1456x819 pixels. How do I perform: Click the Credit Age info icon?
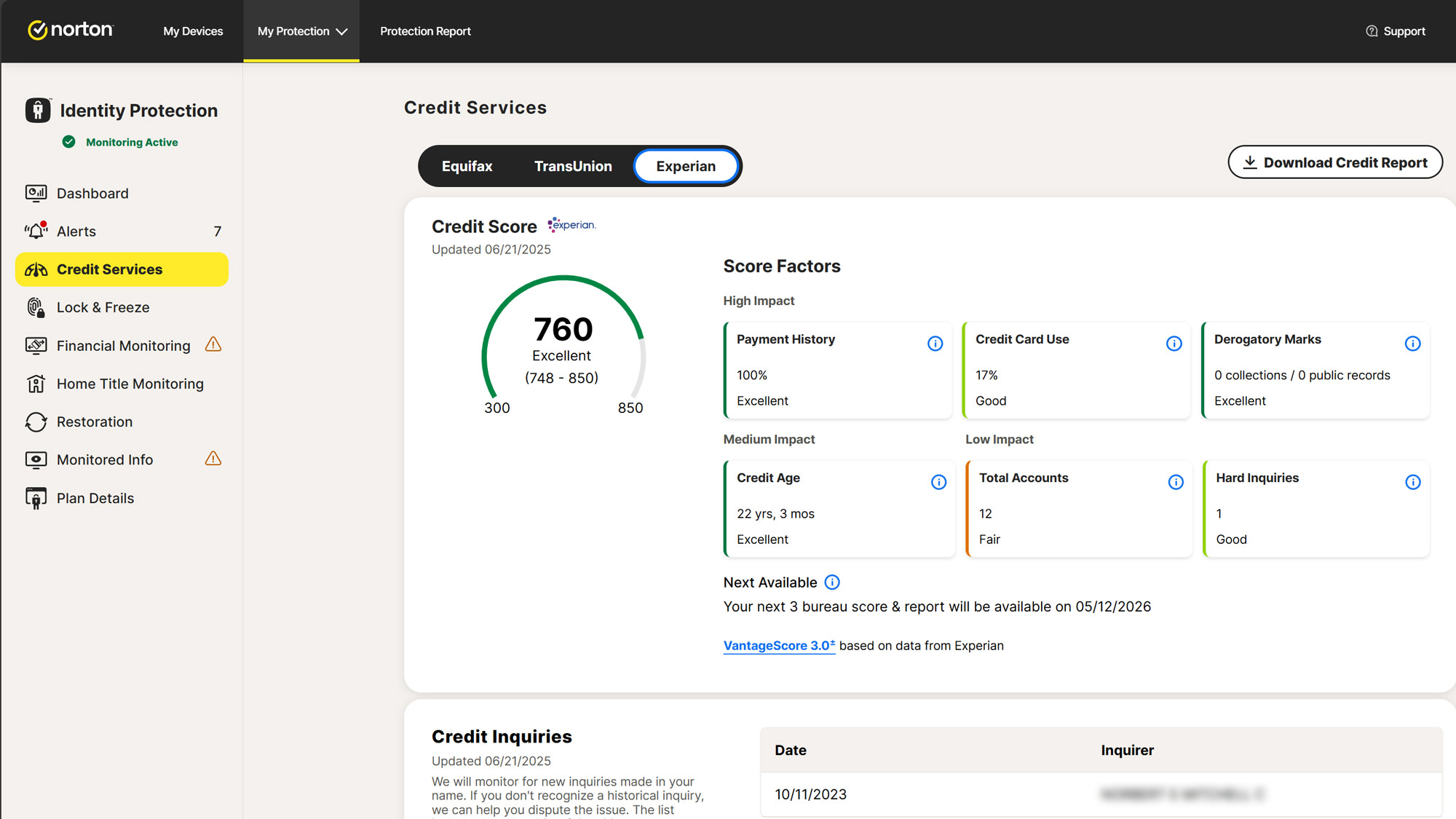(x=938, y=482)
